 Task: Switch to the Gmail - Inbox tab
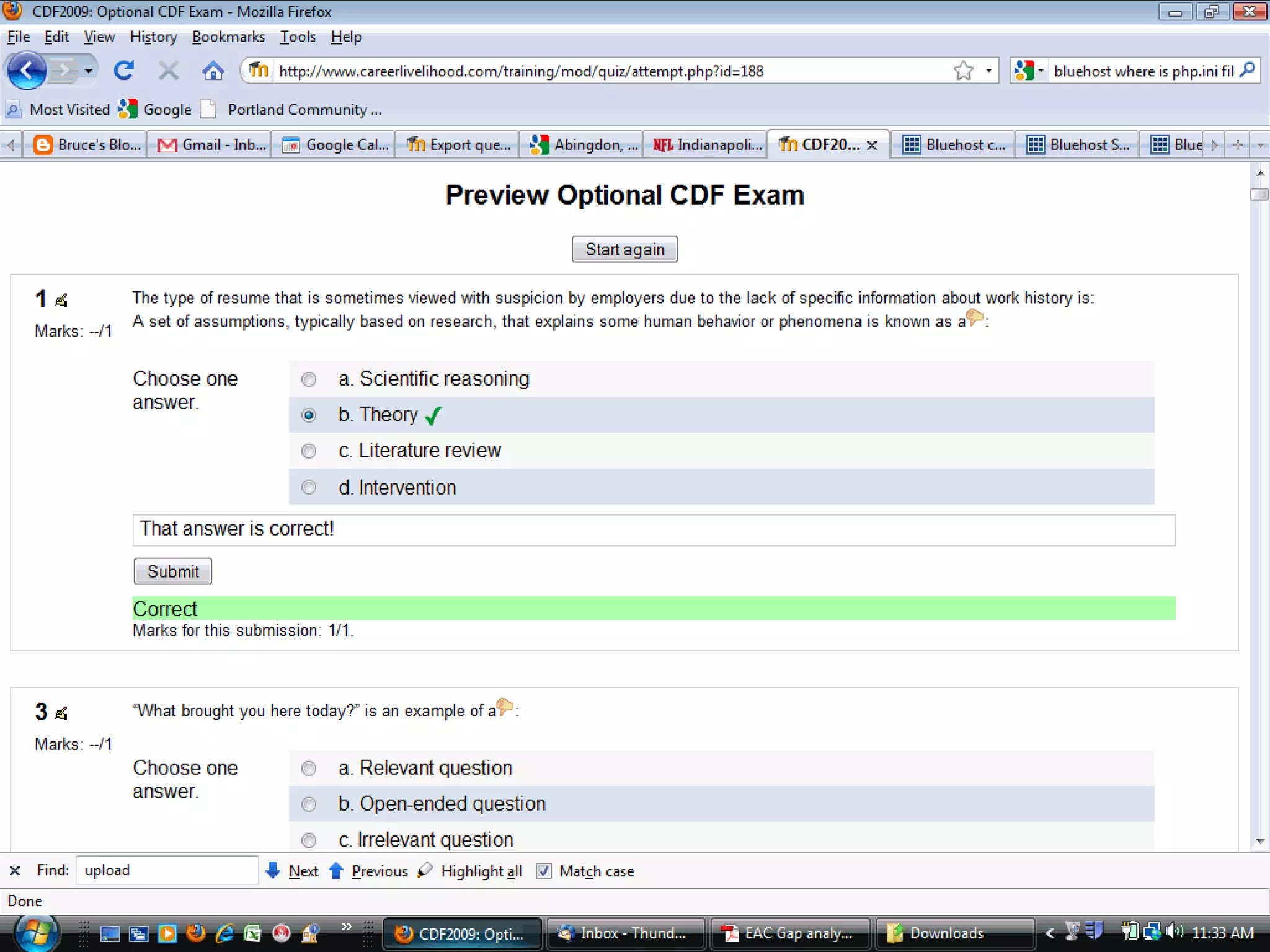(x=211, y=145)
